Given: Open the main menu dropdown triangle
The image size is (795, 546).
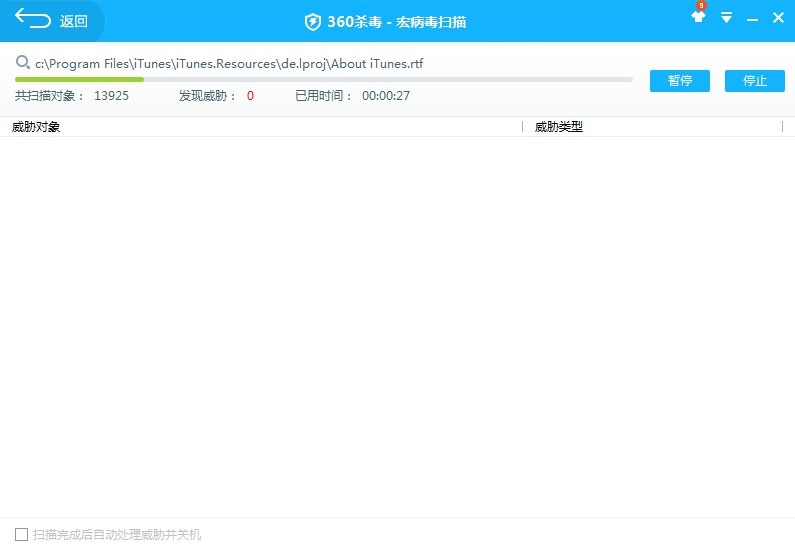Looking at the screenshot, I should [x=726, y=18].
